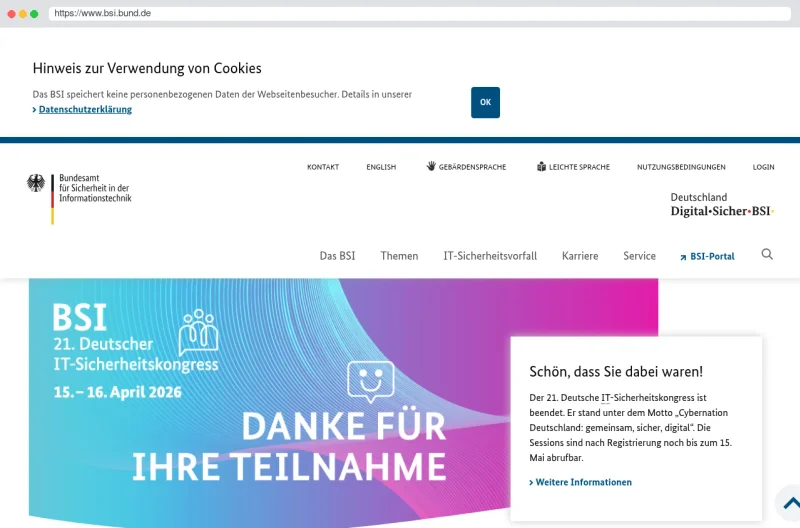Open Nutzungsbedingungen page
The width and height of the screenshot is (800, 528).
click(x=681, y=167)
